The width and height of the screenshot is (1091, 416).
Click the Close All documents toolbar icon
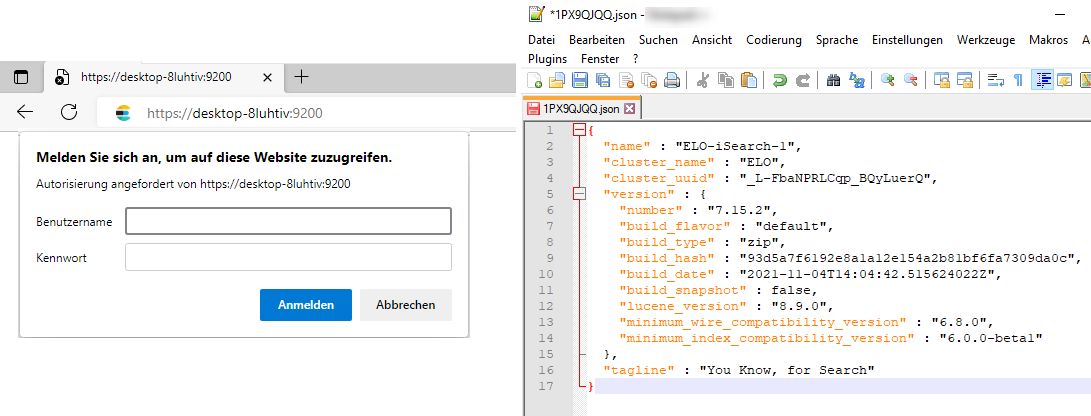(649, 81)
